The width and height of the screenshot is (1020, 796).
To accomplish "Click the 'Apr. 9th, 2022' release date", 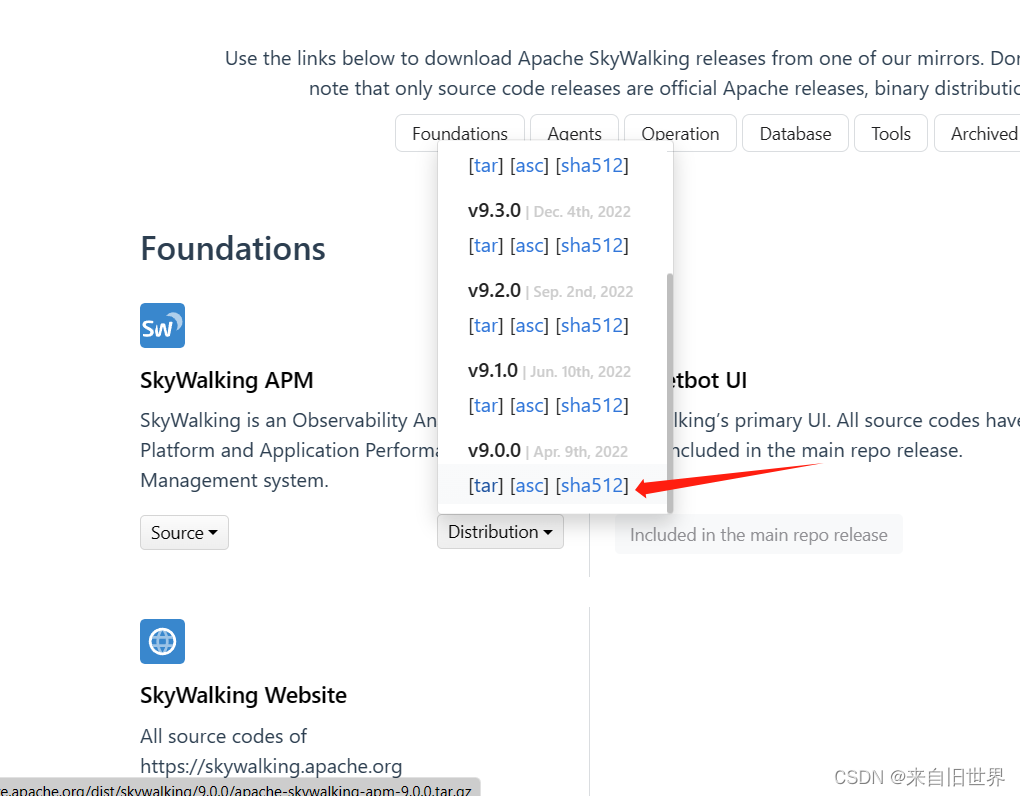I will (581, 452).
